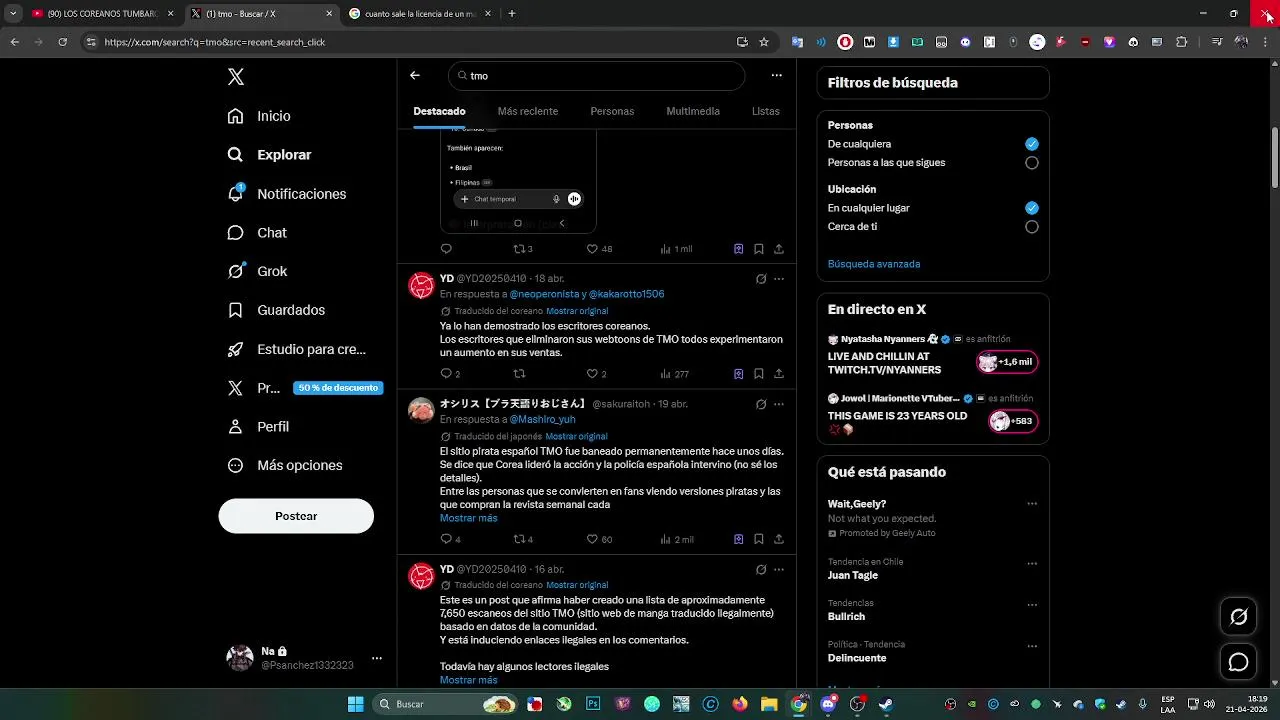Screen dimensions: 1280x720
Task: Like the YD 18 abr. post
Action: click(596, 374)
